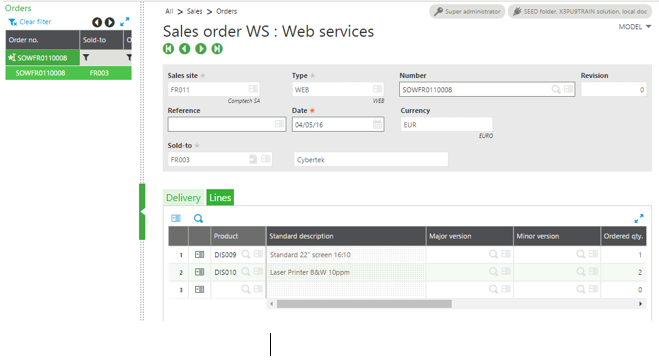Select order row SOWFR0110008 FR003

[x=69, y=73]
